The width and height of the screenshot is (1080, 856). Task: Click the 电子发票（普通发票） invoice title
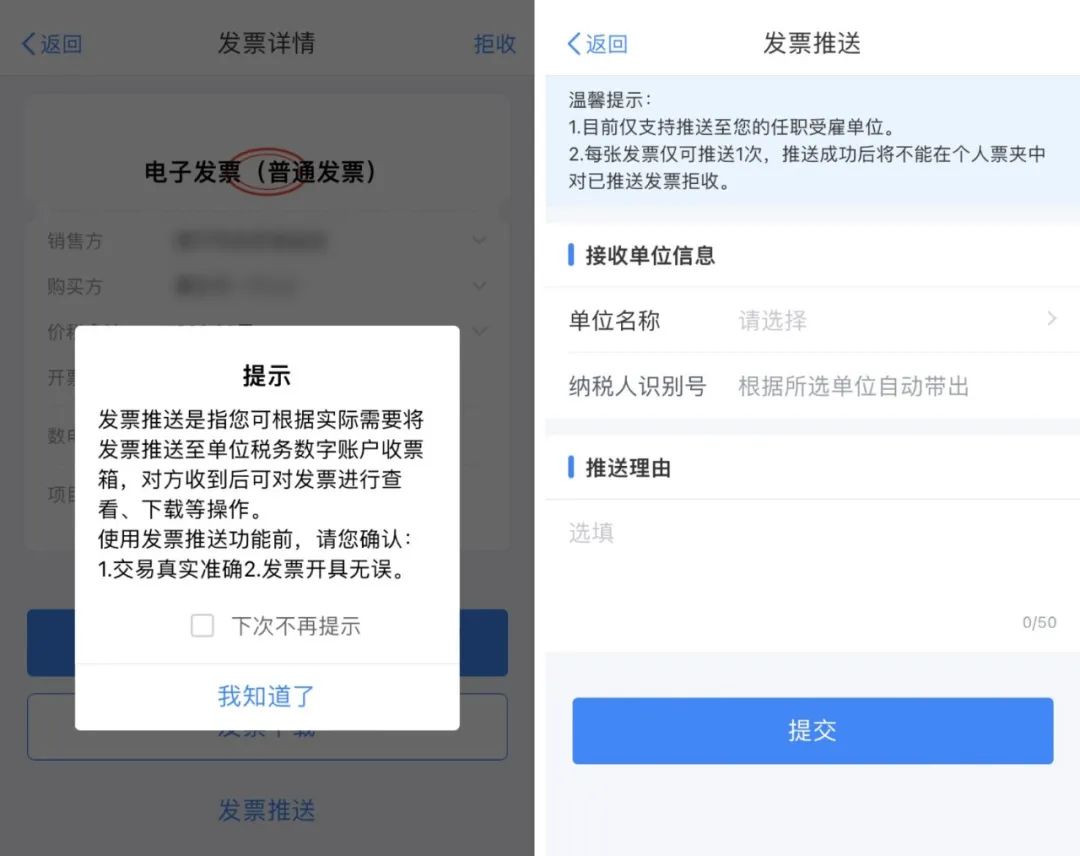point(260,172)
